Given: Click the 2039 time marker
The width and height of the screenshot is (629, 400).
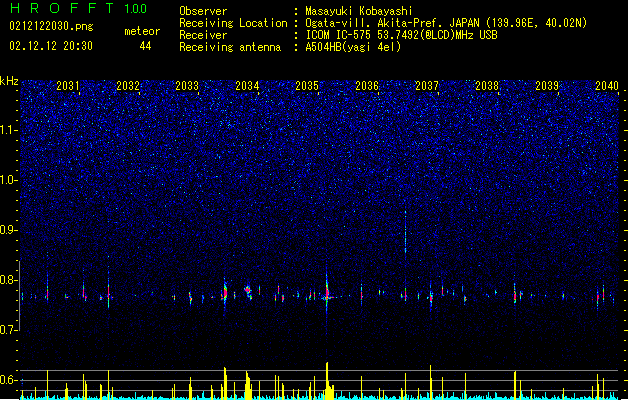Looking at the screenshot, I should (x=547, y=86).
